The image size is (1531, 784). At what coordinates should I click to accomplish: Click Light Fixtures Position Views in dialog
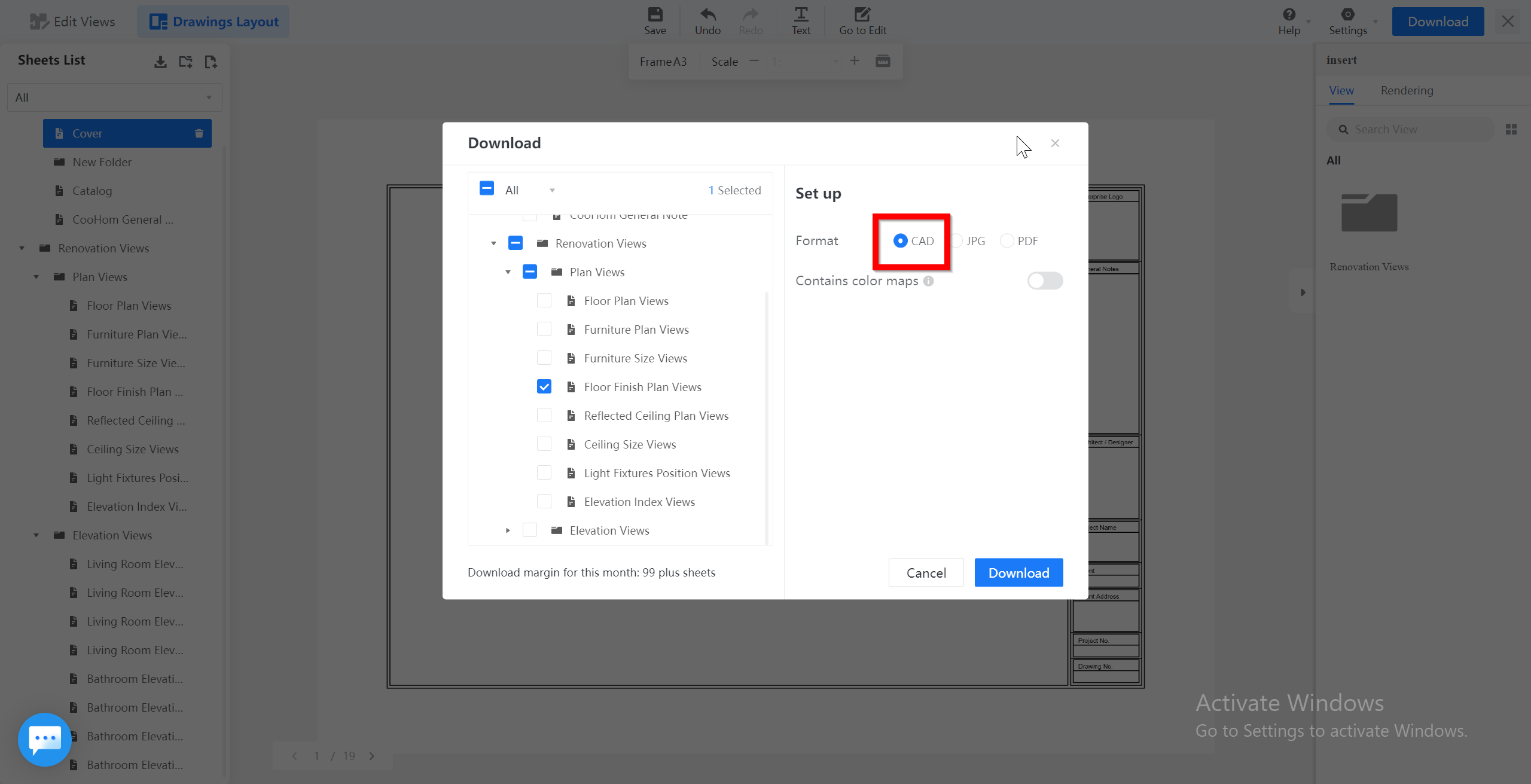pyautogui.click(x=657, y=473)
